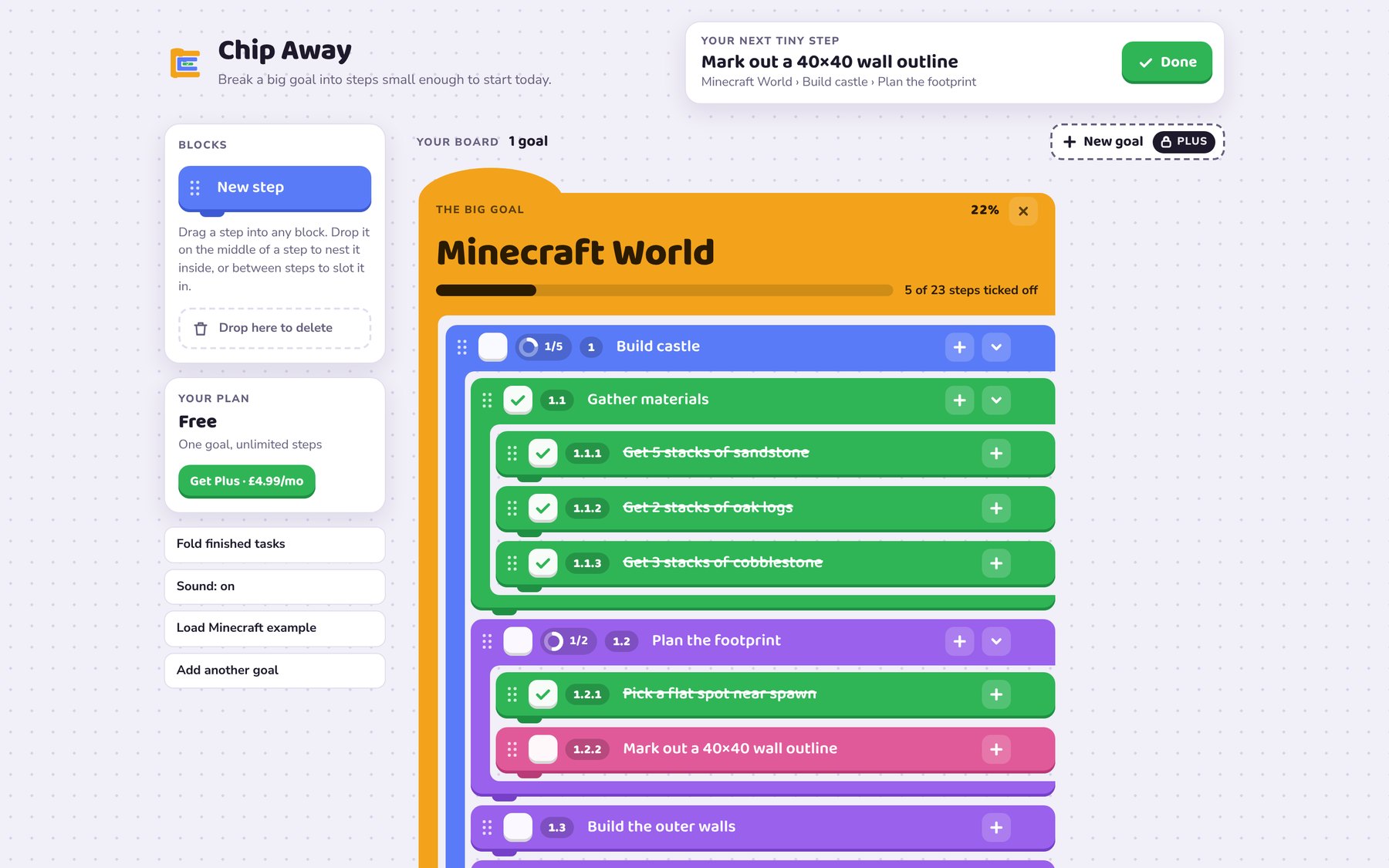Add substep to Build castle
This screenshot has width=1389, height=868.
(x=959, y=347)
